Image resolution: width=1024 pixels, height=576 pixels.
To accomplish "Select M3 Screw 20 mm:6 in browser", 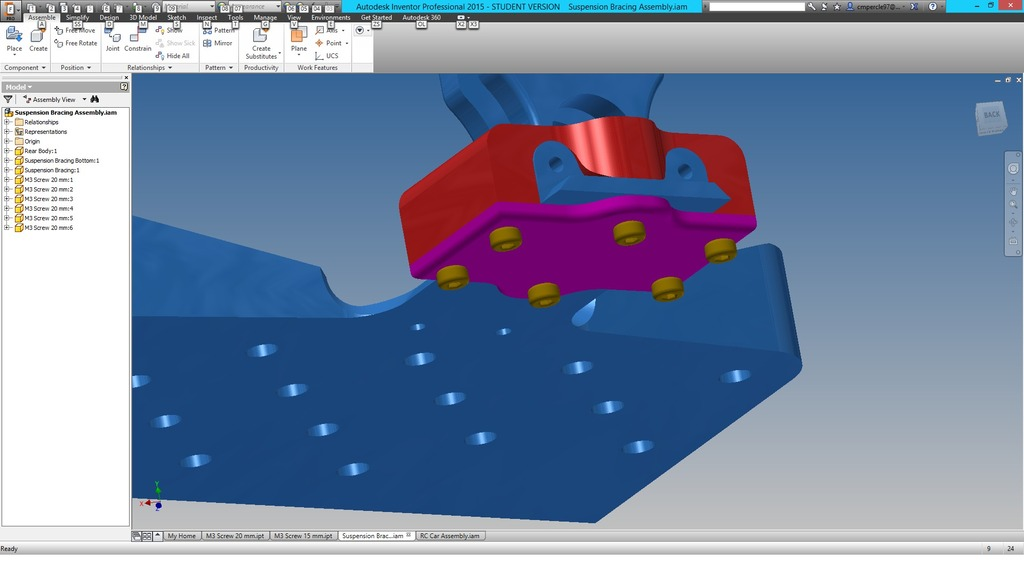I will pyautogui.click(x=48, y=228).
